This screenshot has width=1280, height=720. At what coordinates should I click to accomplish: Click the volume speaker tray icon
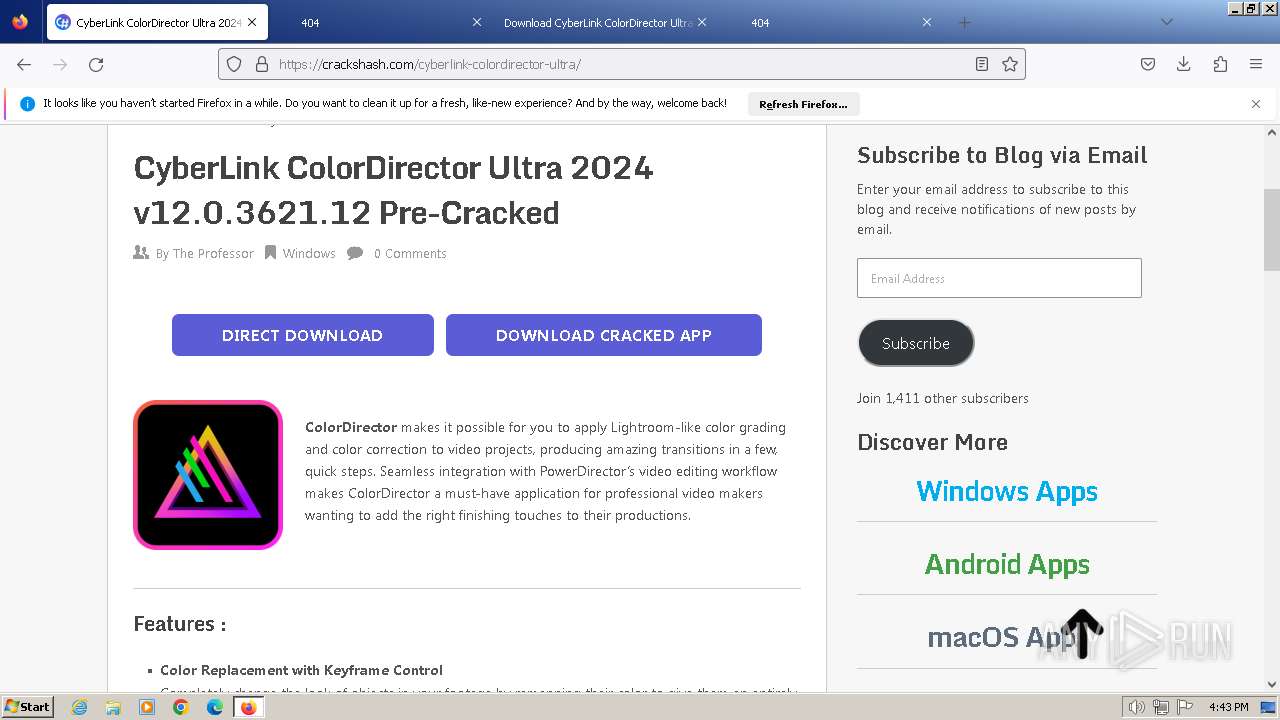tap(1136, 707)
